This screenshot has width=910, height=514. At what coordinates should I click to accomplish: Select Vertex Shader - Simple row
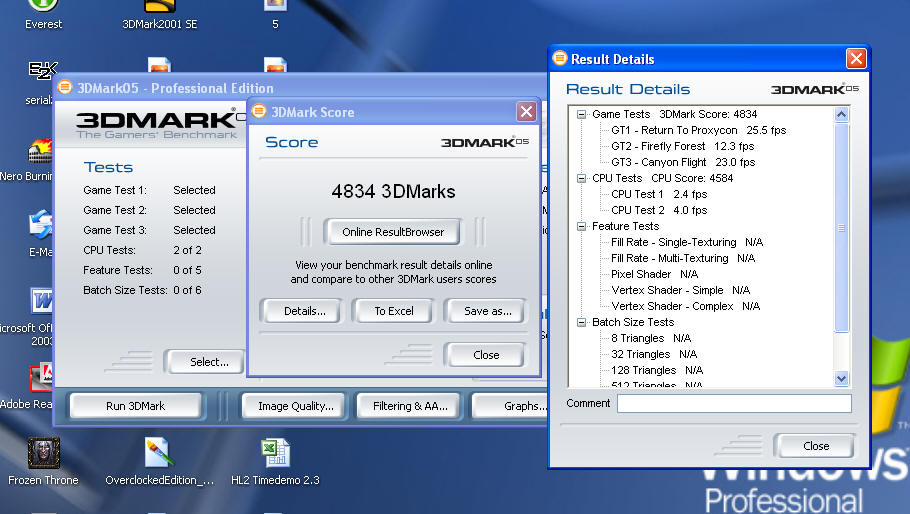pyautogui.click(x=680, y=290)
